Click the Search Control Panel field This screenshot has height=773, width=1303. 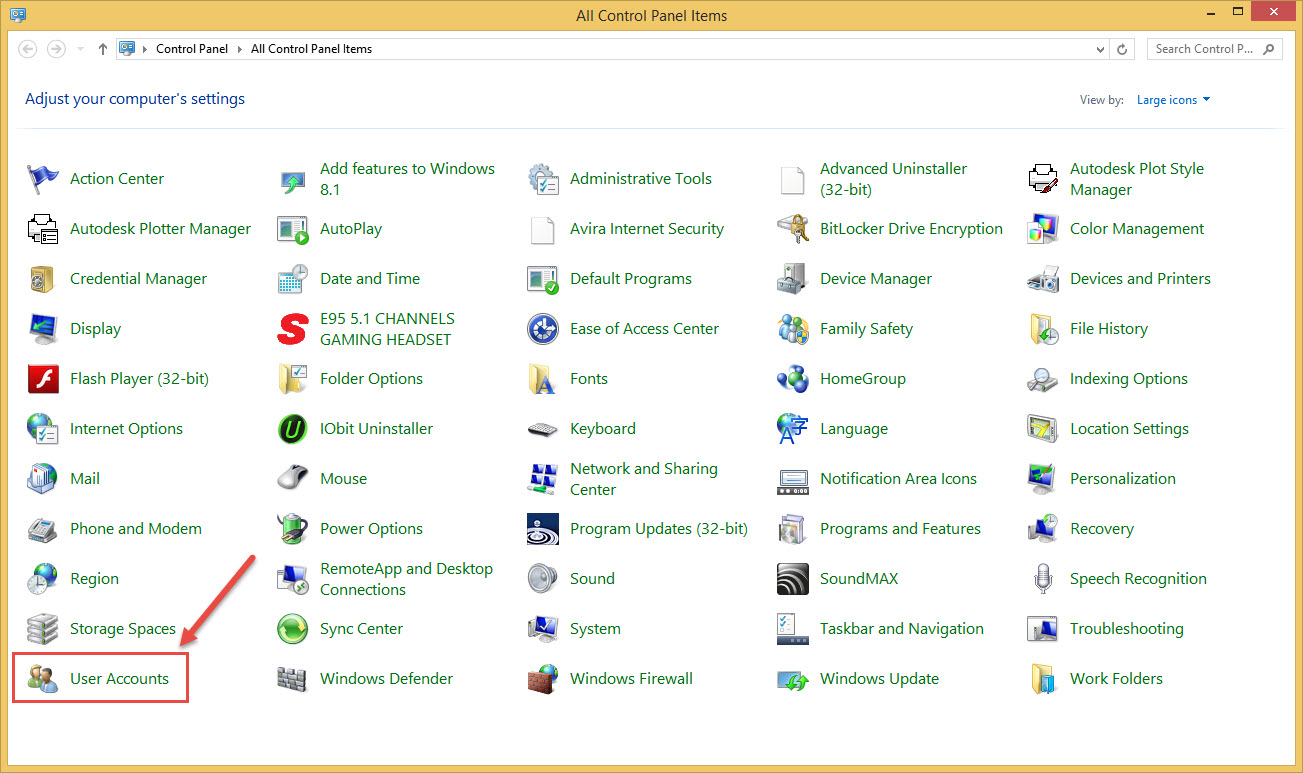pyautogui.click(x=1213, y=49)
